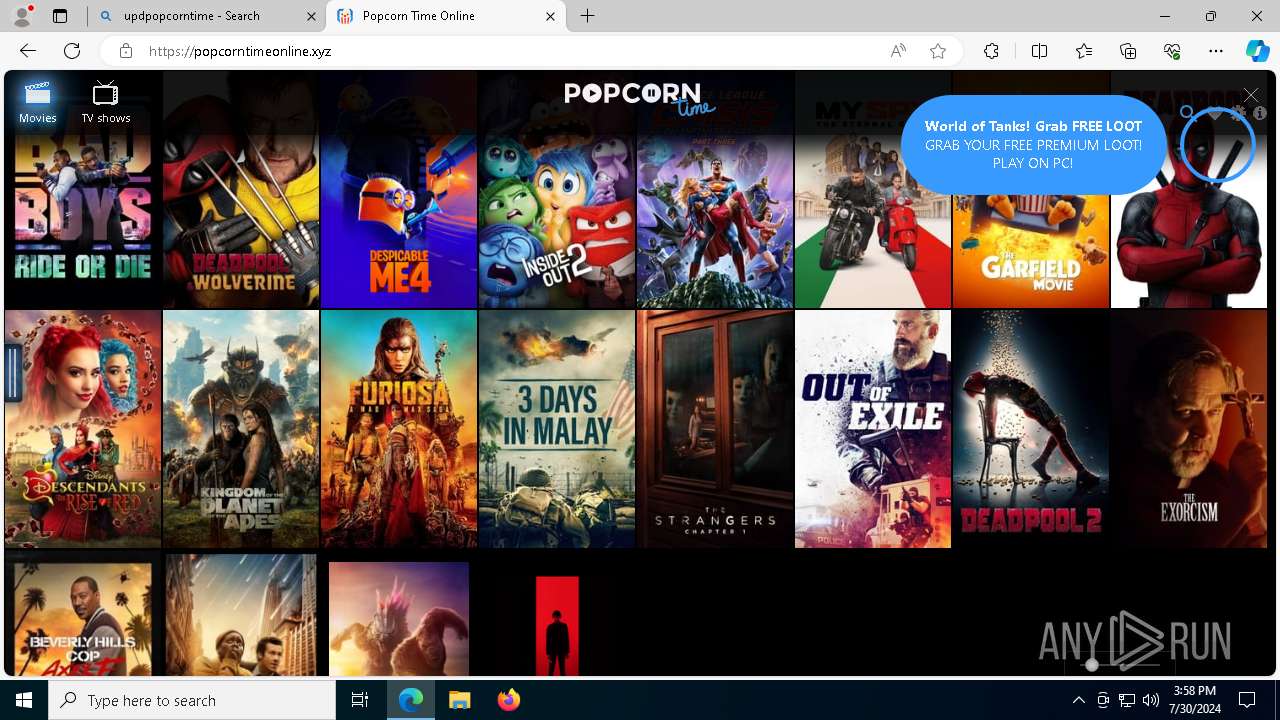Open the Tab actions menu icon

[x=60, y=16]
